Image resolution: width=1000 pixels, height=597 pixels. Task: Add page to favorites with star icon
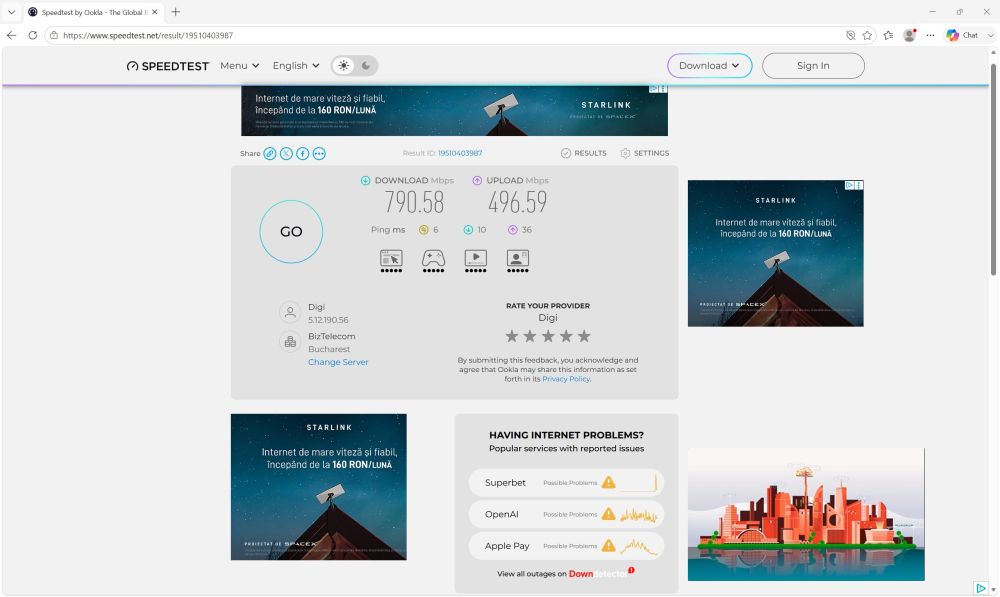tap(867, 35)
